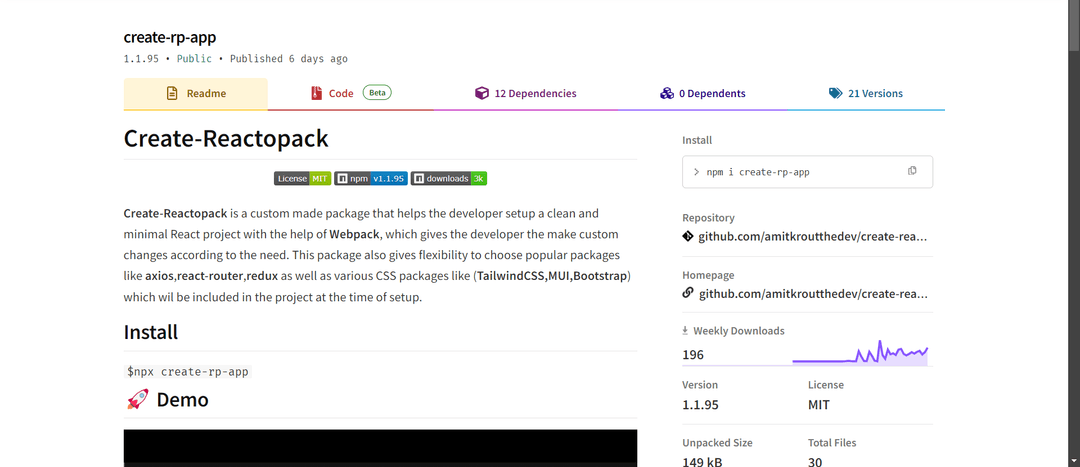Click the Dependencies cube icon
The height and width of the screenshot is (467, 1080).
(481, 94)
